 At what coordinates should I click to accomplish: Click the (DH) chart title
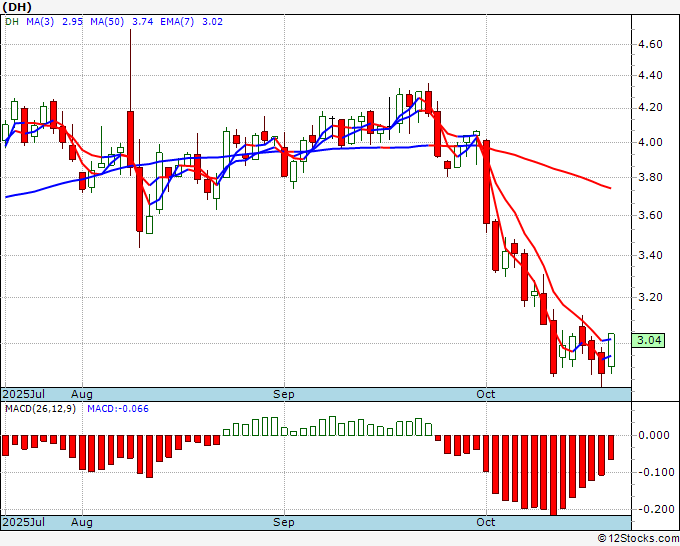17,7
